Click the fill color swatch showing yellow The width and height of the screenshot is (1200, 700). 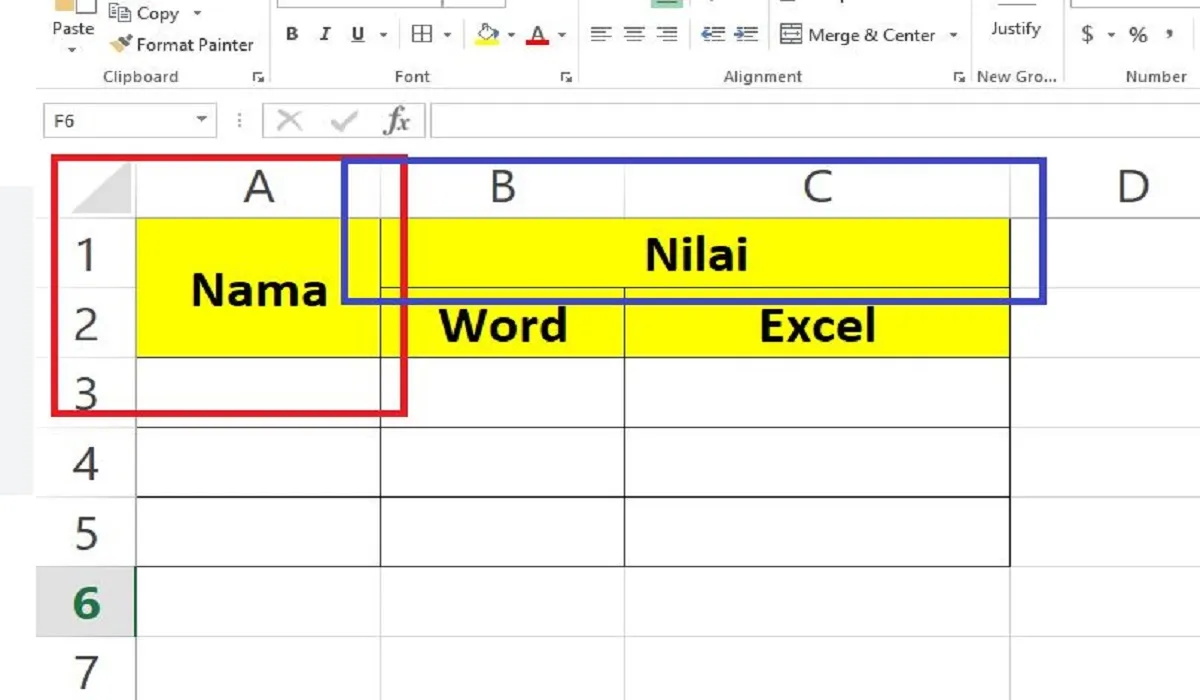coord(488,41)
